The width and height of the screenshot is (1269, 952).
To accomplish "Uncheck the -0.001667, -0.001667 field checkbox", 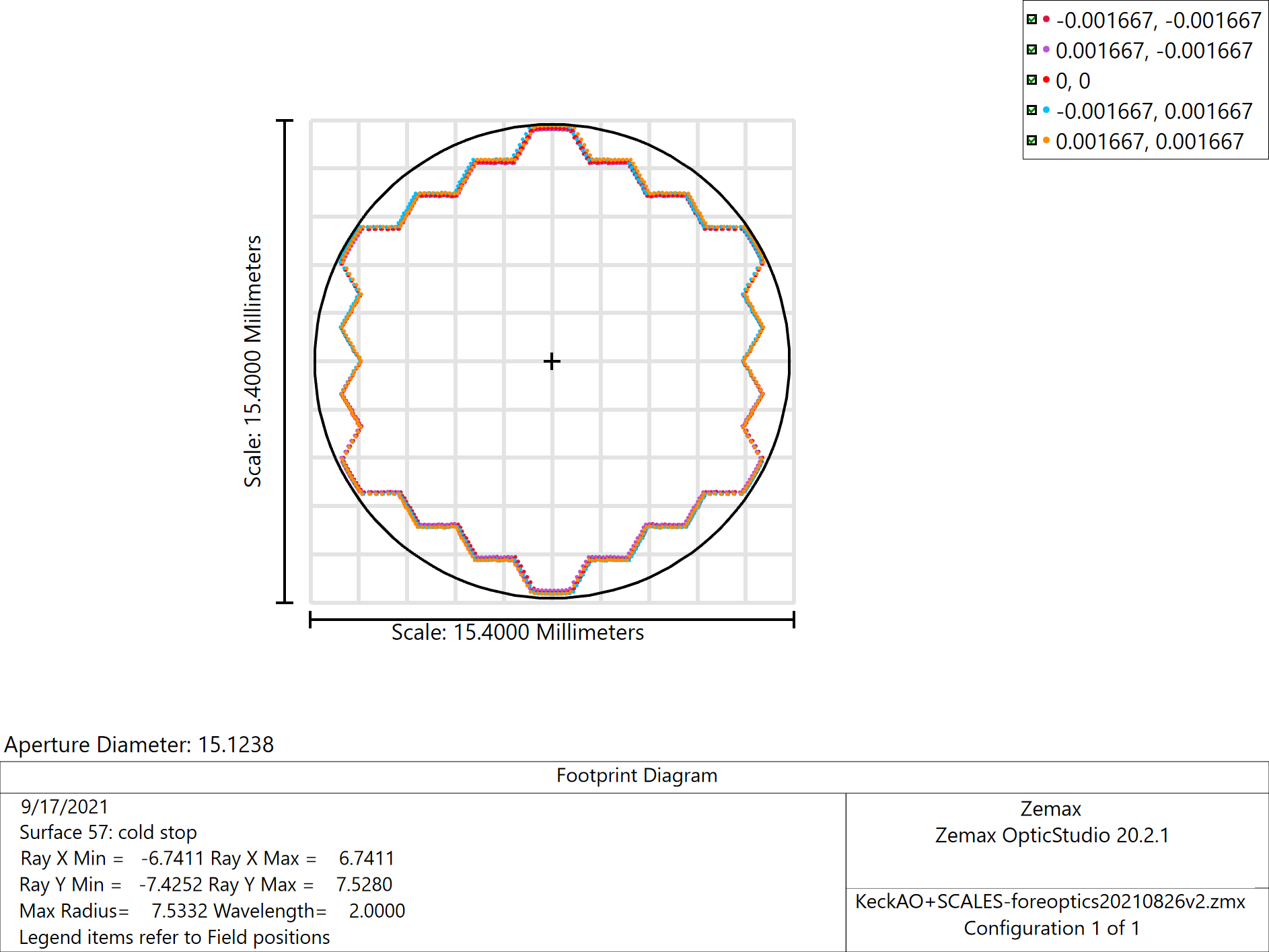I will click(1031, 20).
